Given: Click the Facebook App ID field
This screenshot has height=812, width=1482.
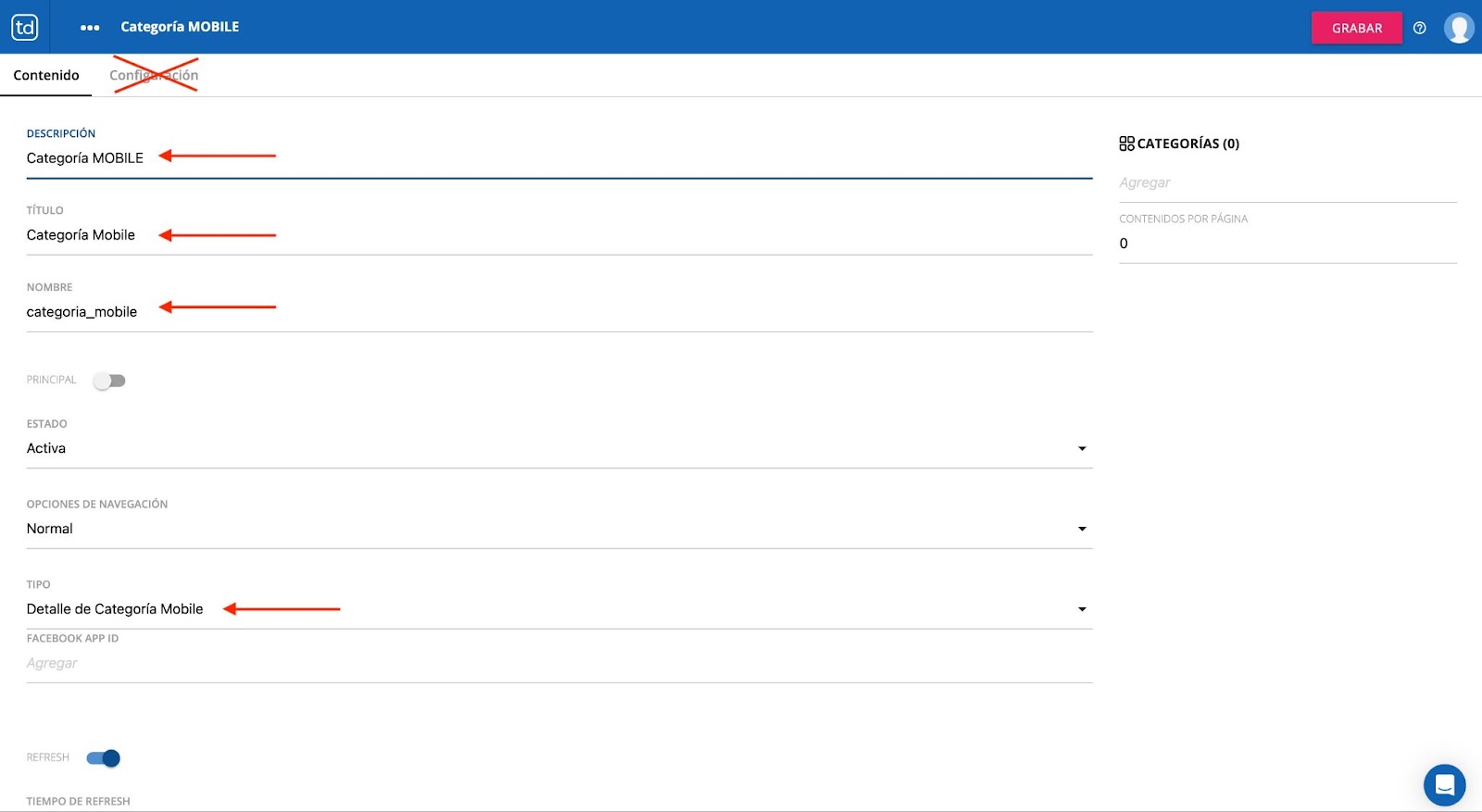Looking at the screenshot, I should (x=556, y=663).
